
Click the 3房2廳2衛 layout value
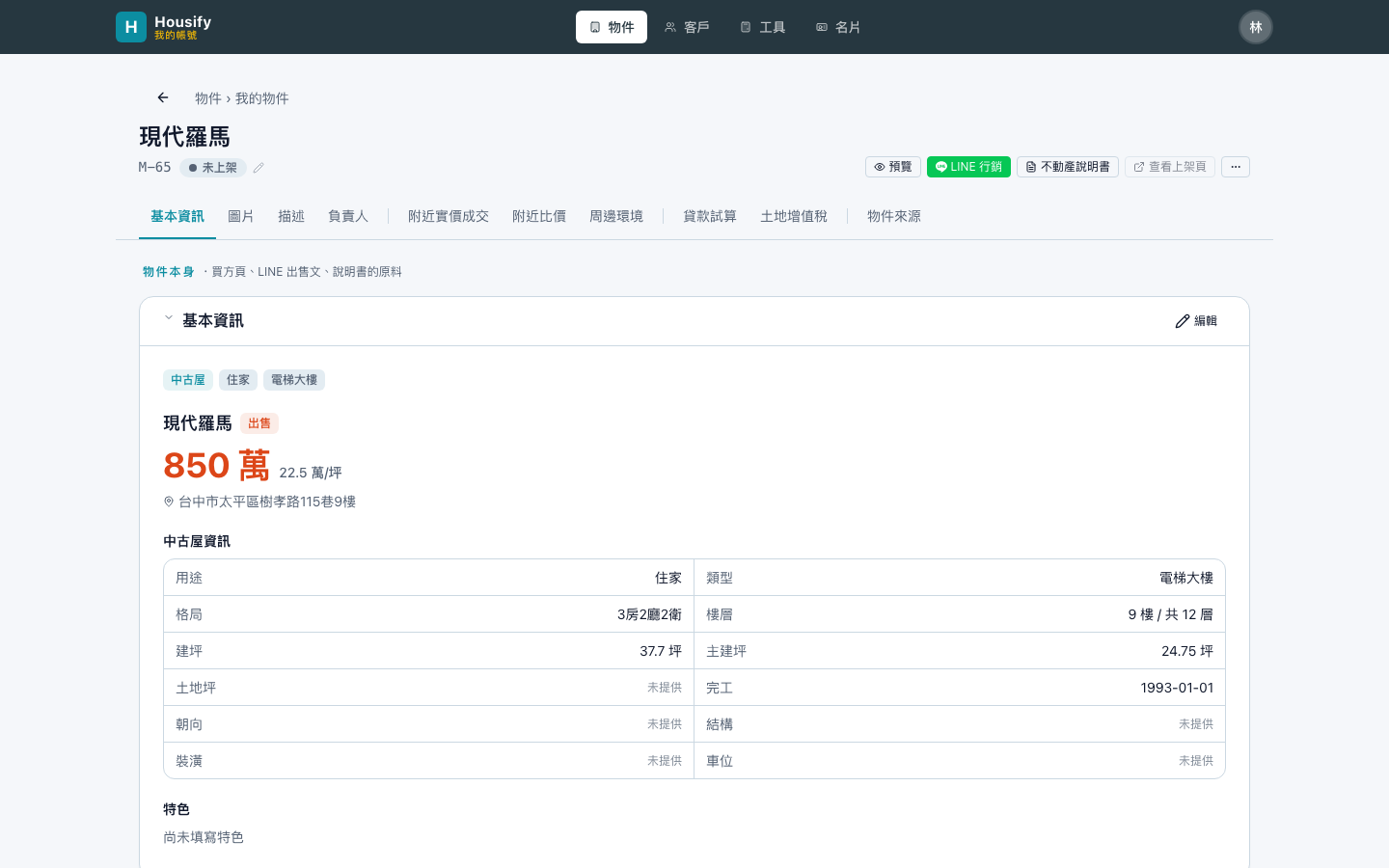(649, 614)
